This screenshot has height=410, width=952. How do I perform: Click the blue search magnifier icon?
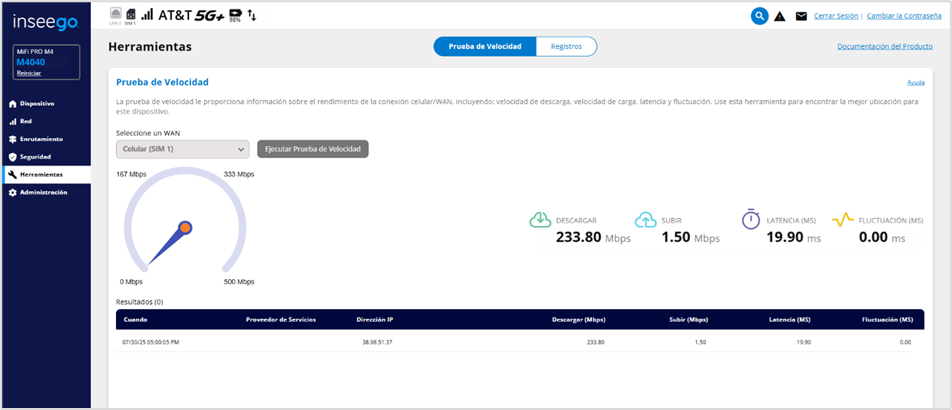click(x=760, y=16)
